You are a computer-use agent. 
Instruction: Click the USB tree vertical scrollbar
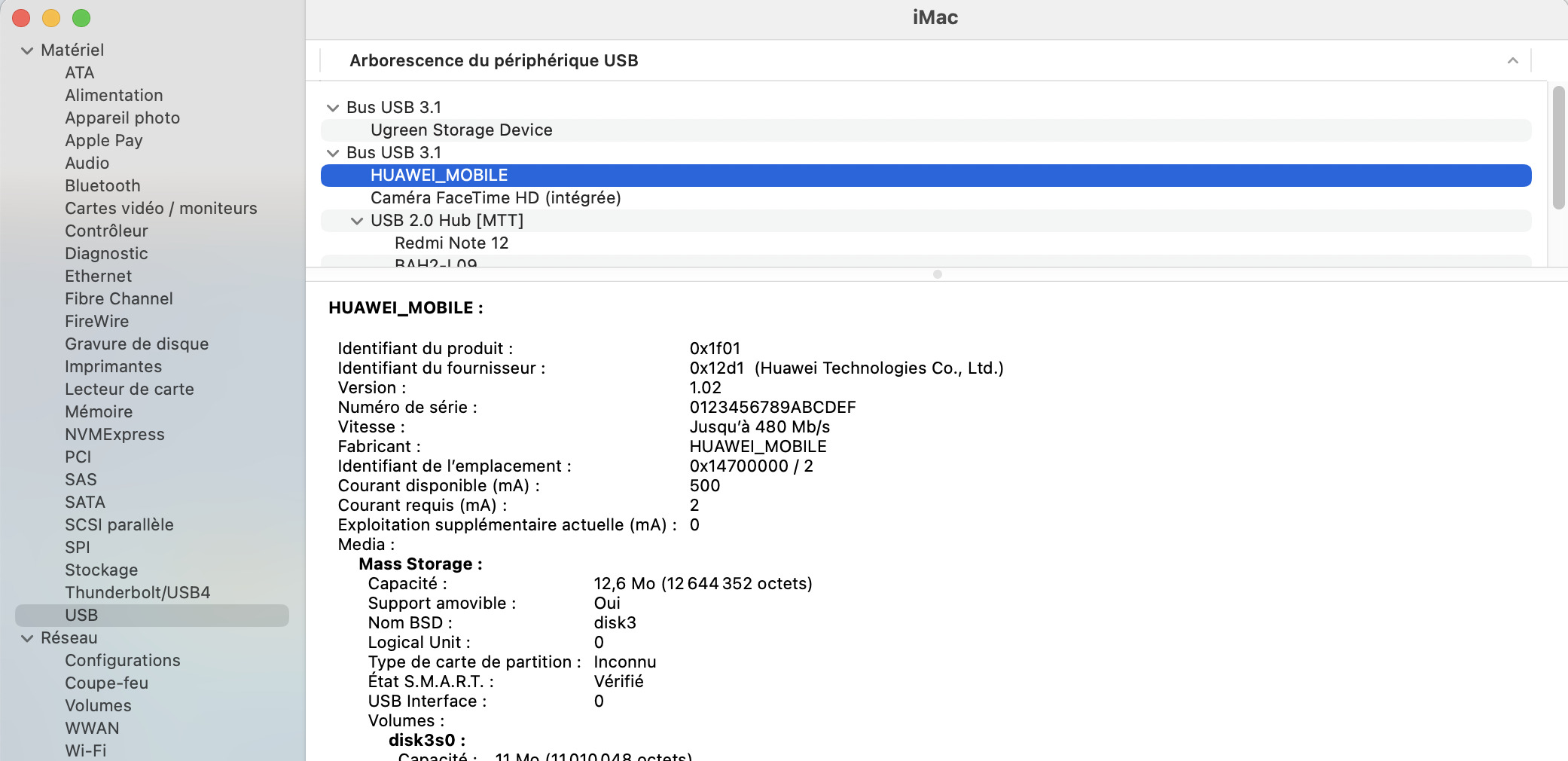(1558, 148)
